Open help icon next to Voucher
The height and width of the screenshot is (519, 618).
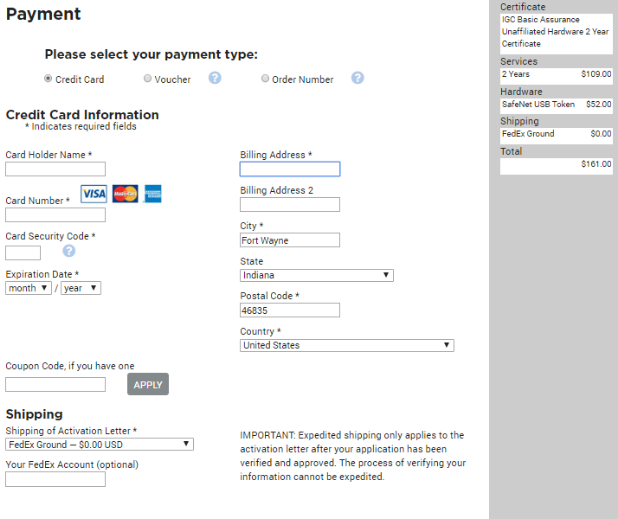coord(215,78)
